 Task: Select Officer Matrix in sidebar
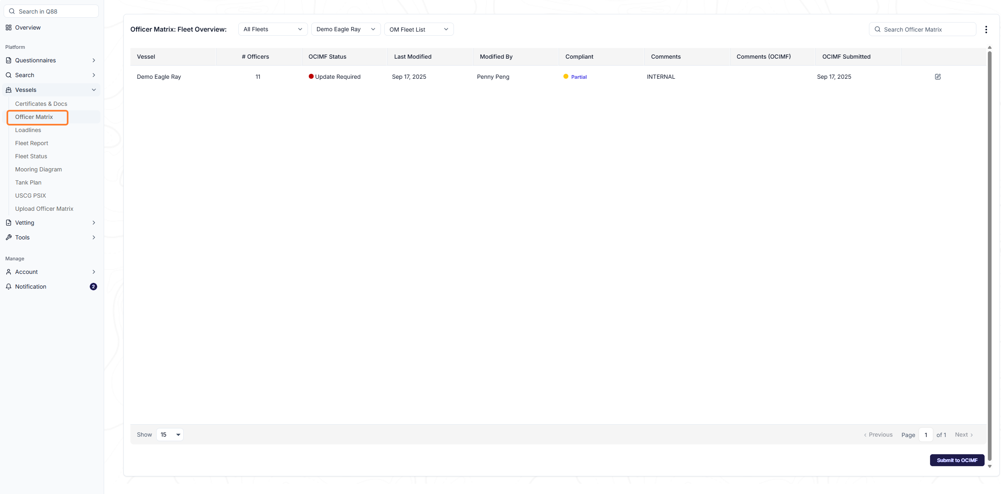[x=34, y=117]
